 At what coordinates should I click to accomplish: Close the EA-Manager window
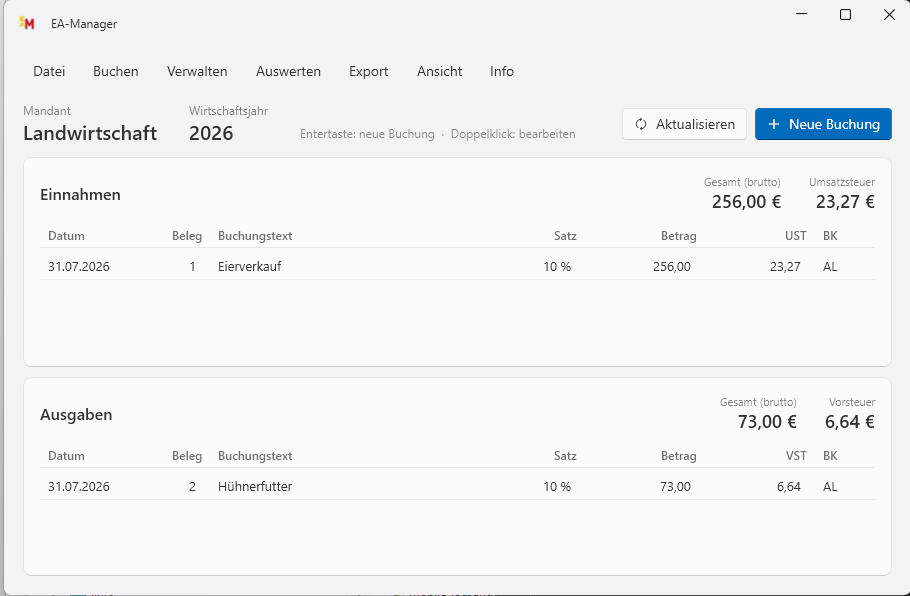coord(889,15)
